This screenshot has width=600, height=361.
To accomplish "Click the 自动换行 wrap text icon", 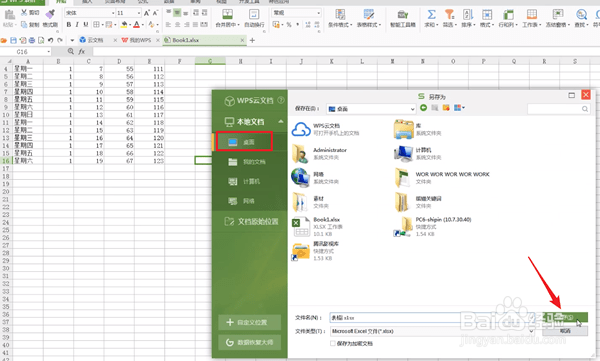I will [254, 15].
